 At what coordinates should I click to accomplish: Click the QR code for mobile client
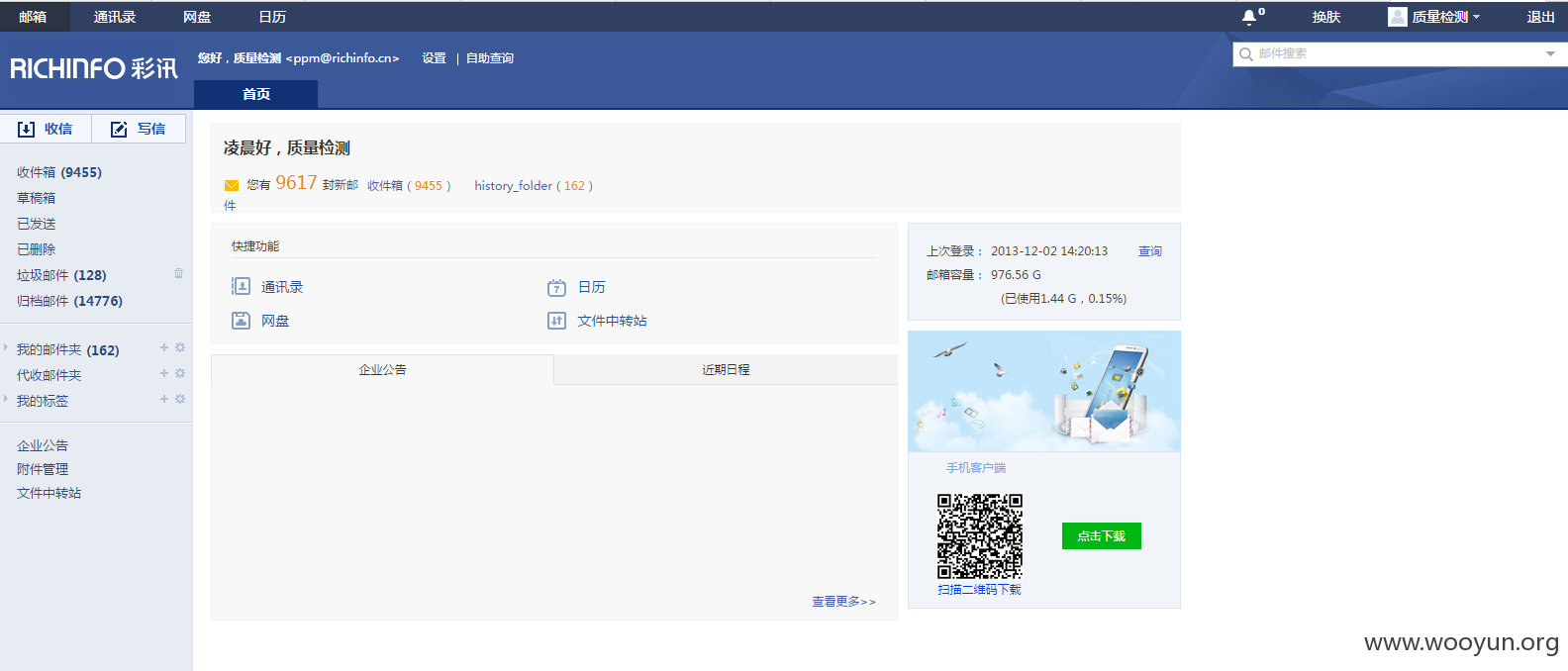point(980,536)
